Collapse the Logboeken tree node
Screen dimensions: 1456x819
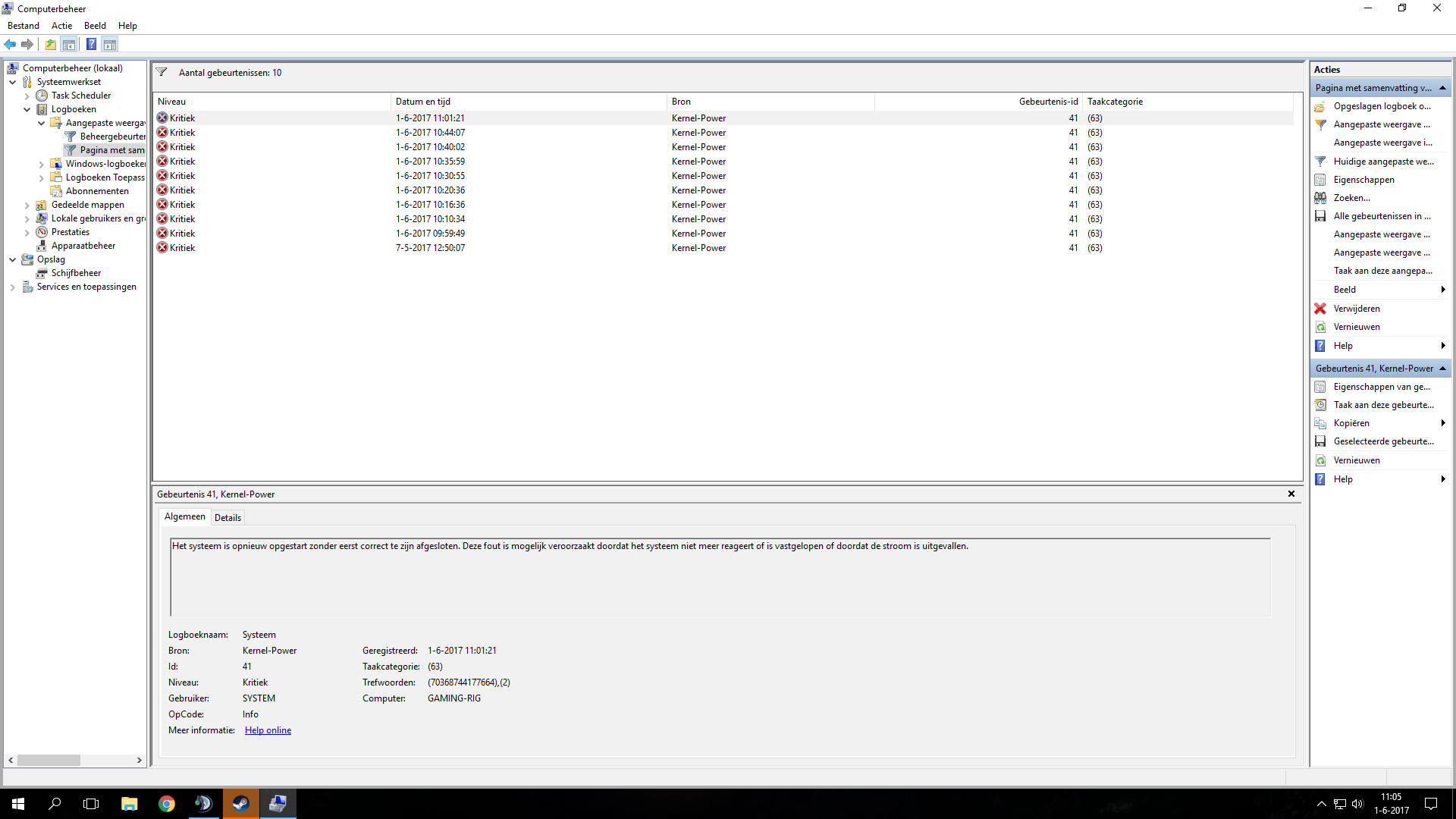pyautogui.click(x=27, y=109)
